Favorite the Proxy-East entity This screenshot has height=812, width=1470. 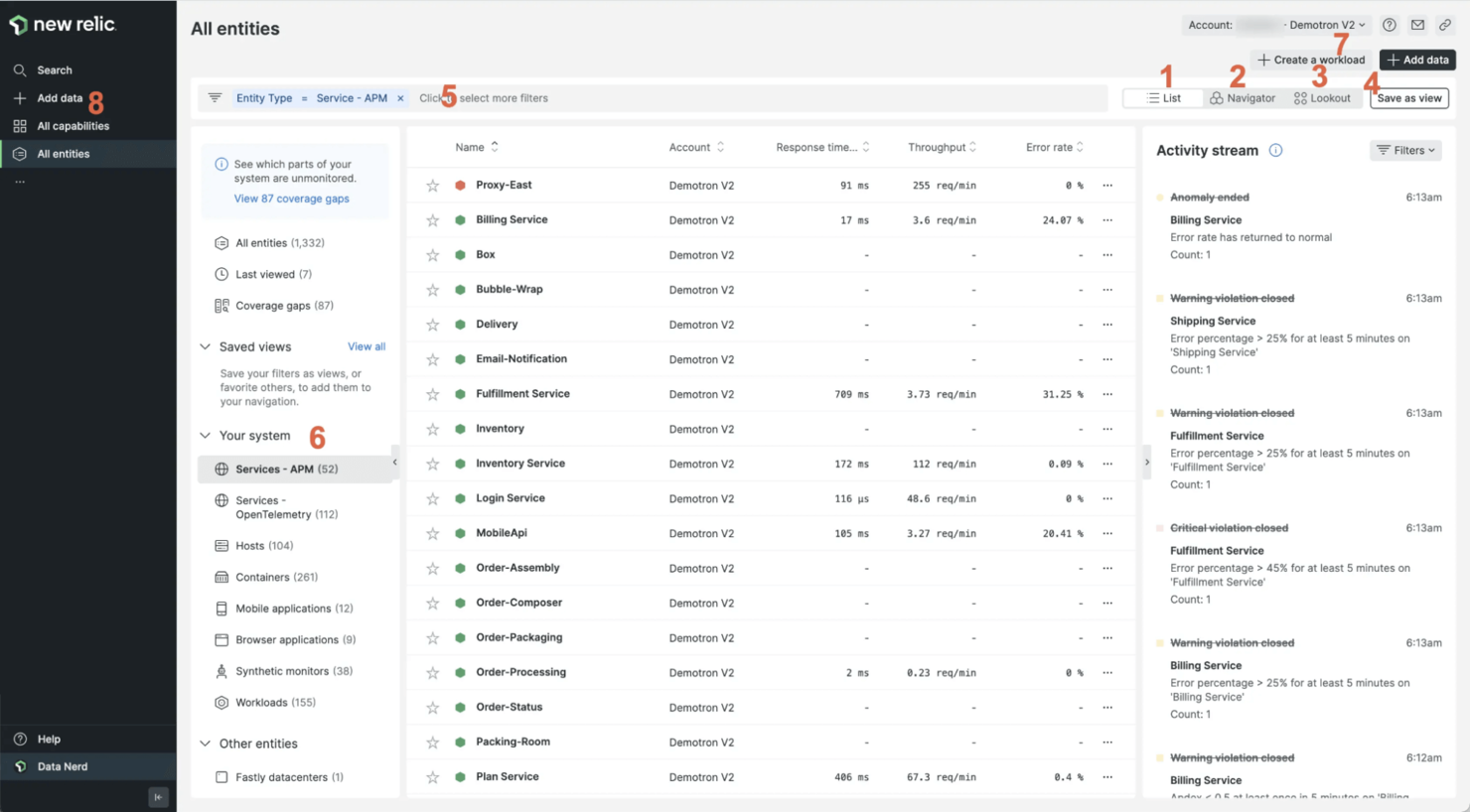pyautogui.click(x=432, y=185)
